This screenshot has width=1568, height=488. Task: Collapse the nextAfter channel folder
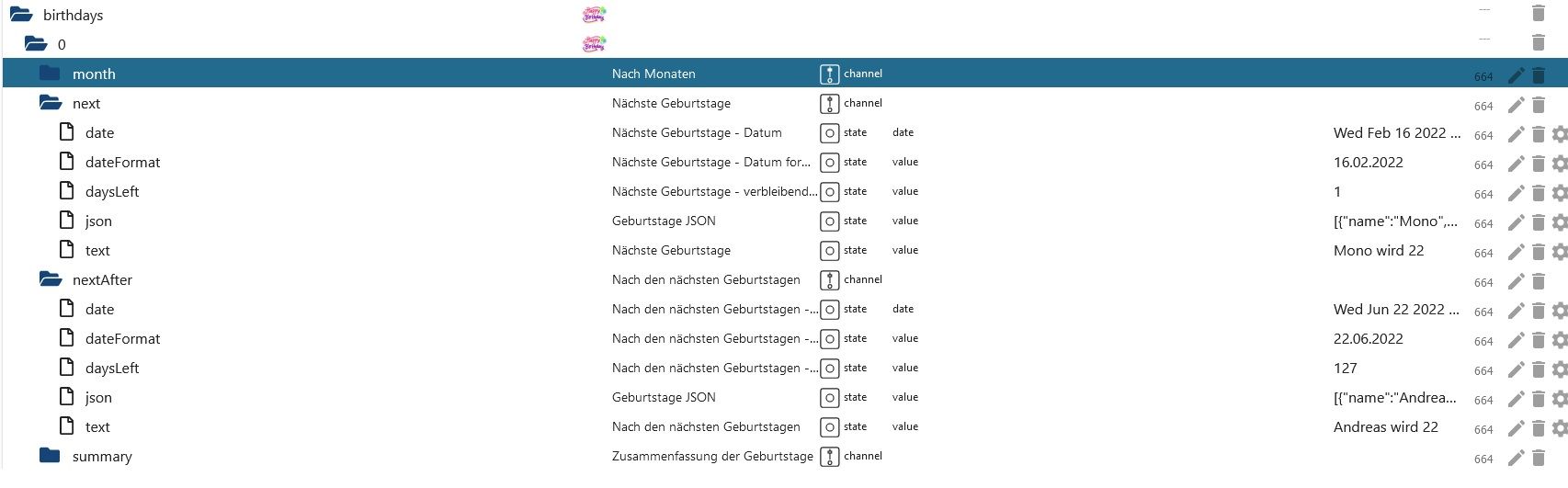tap(51, 279)
